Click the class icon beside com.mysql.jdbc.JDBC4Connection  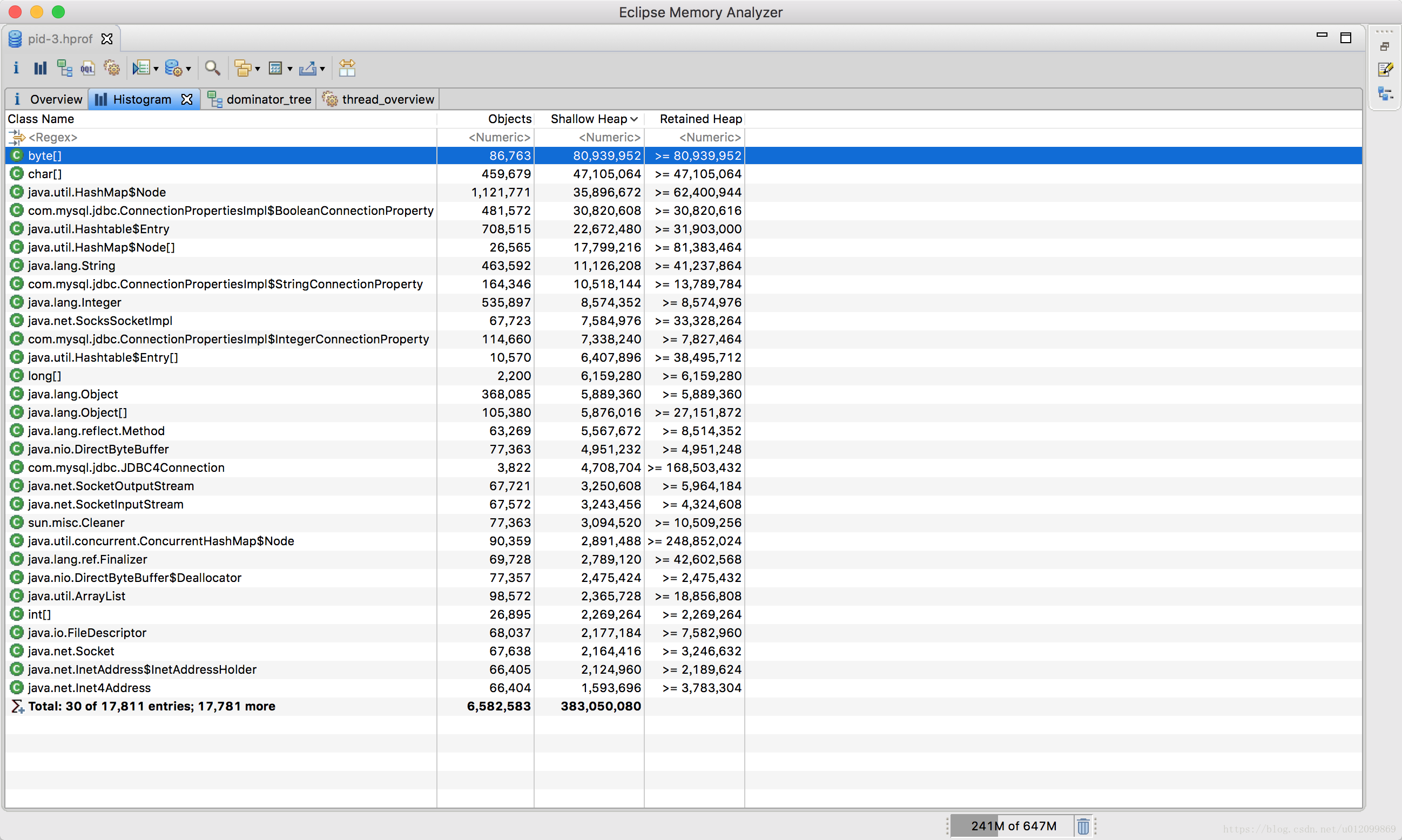pos(17,468)
